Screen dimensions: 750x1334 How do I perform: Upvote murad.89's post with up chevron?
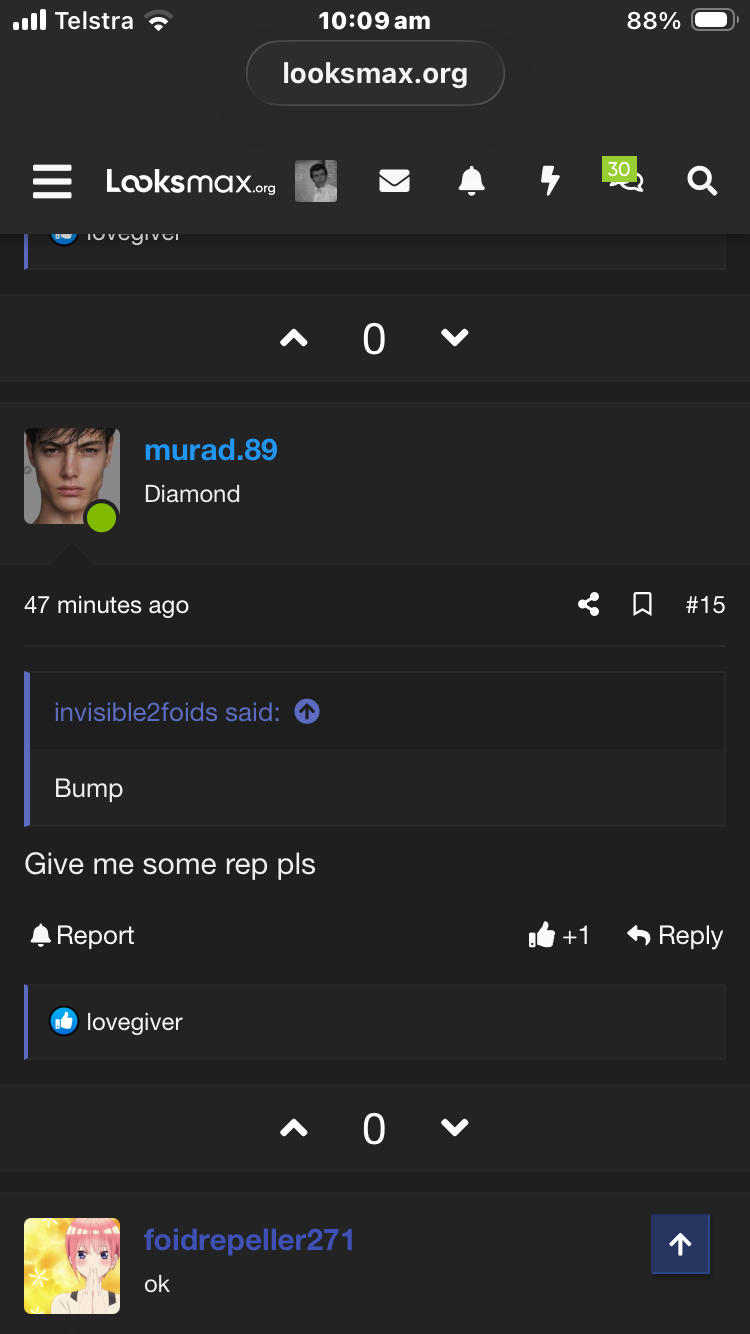[293, 1128]
